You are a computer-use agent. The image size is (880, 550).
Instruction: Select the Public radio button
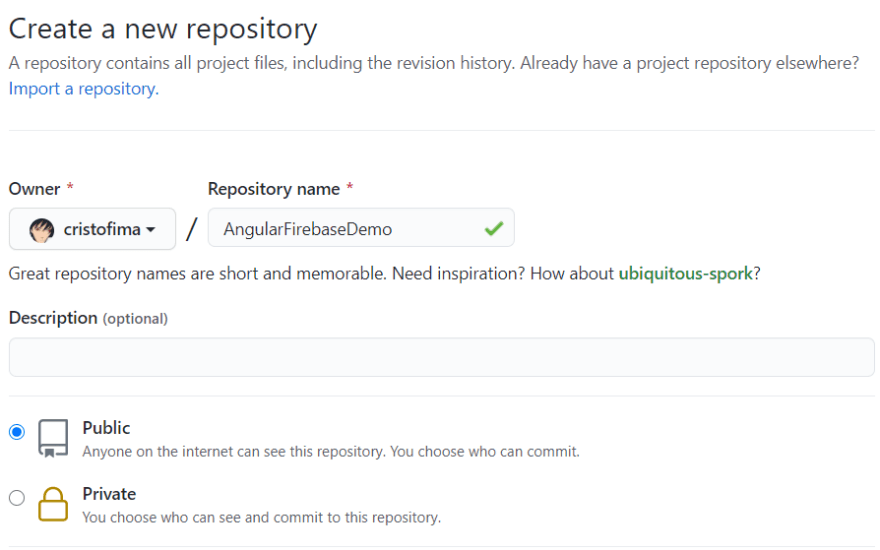pyautogui.click(x=17, y=432)
